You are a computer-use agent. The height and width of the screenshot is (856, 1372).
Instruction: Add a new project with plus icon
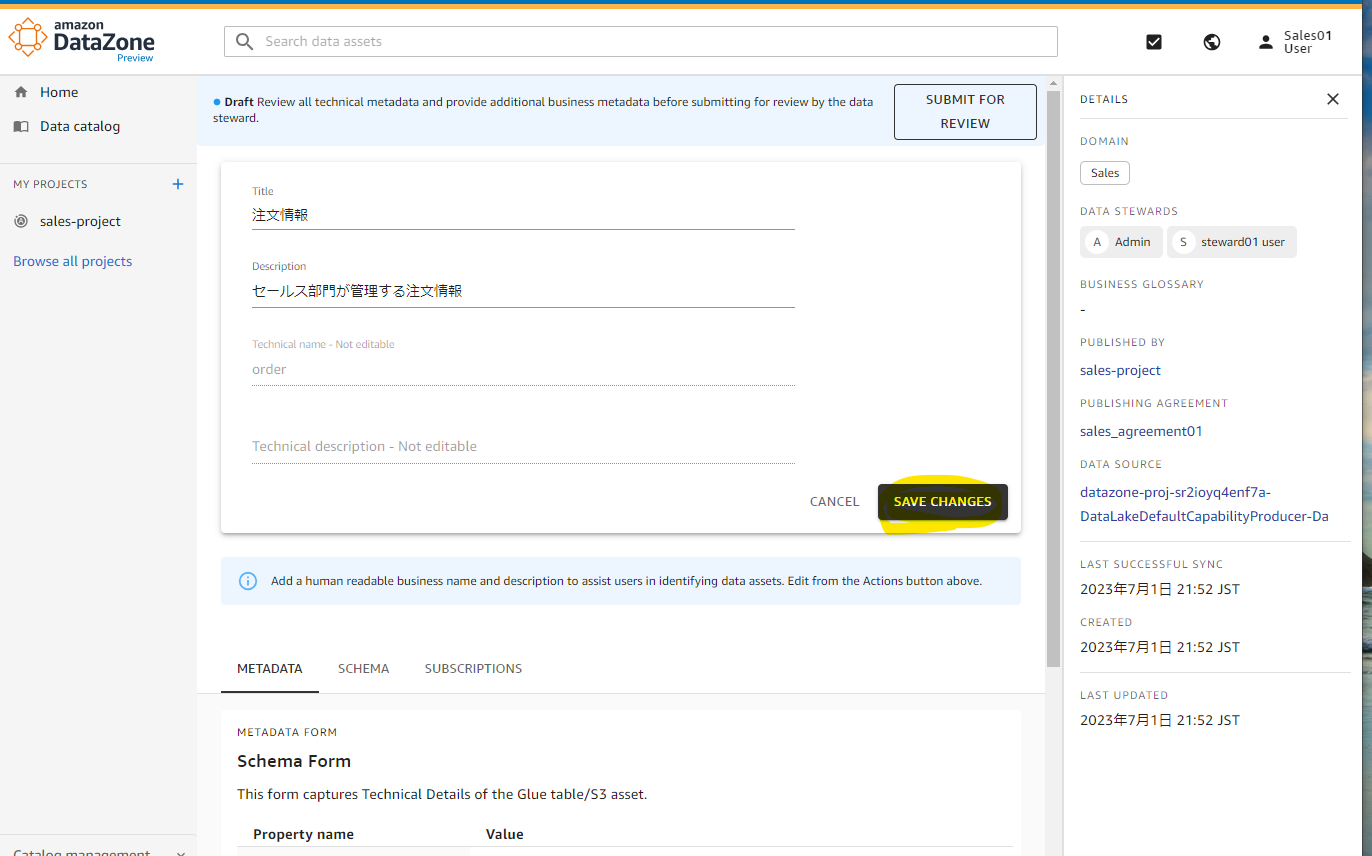coord(178,184)
